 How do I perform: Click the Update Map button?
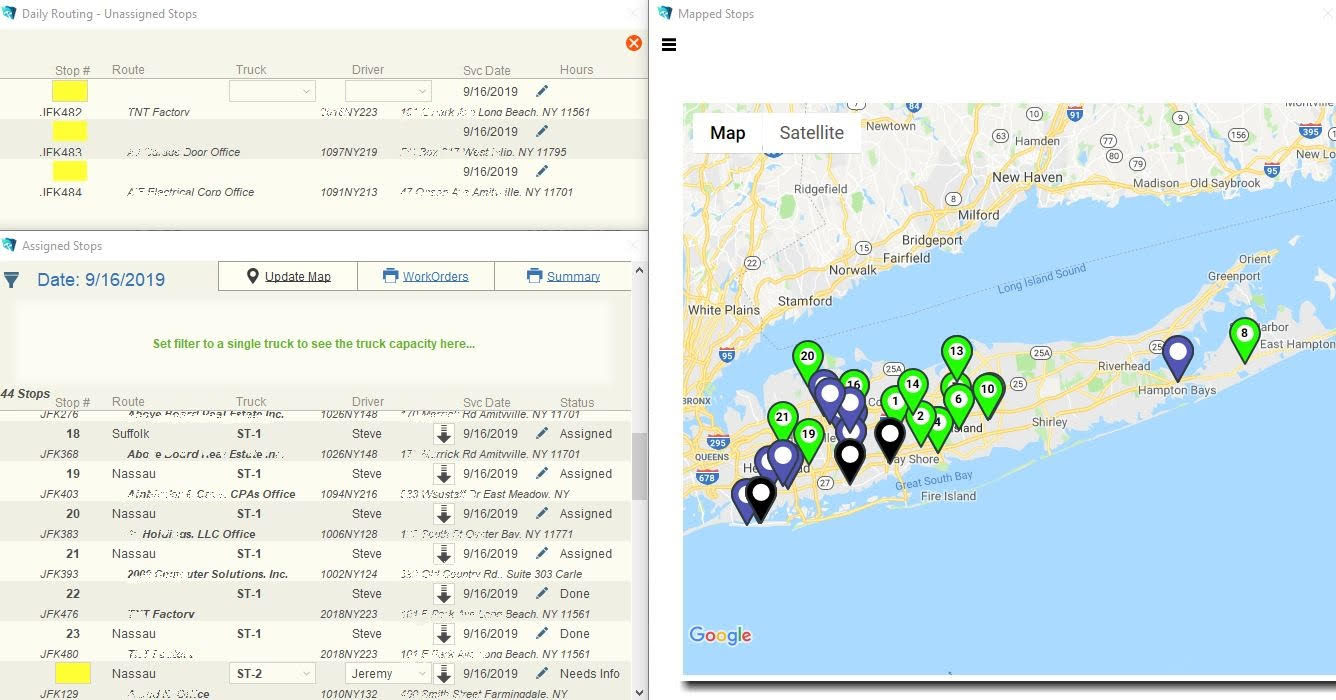pyautogui.click(x=288, y=276)
